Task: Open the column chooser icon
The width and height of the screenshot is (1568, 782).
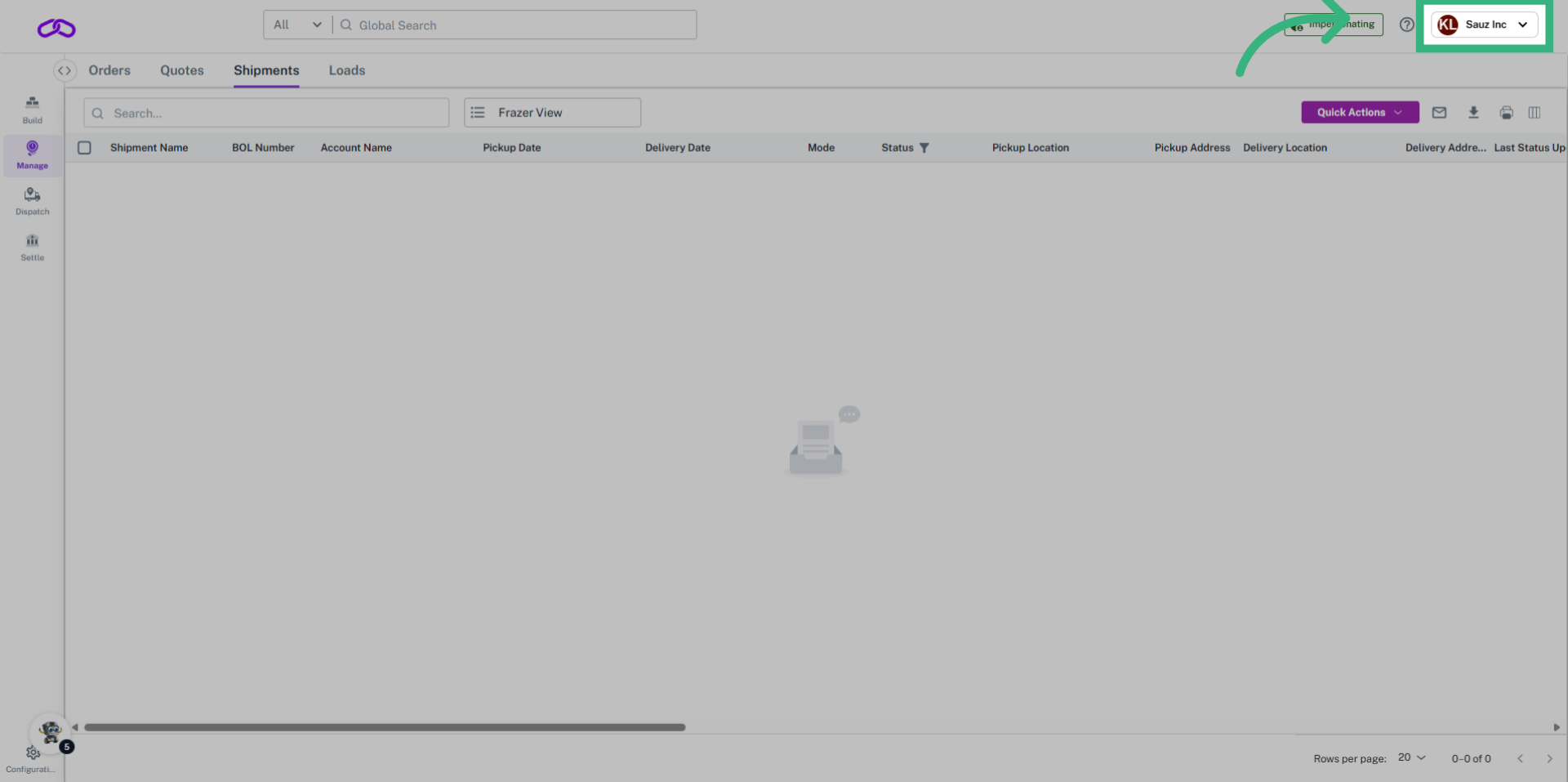Action: coord(1535,113)
